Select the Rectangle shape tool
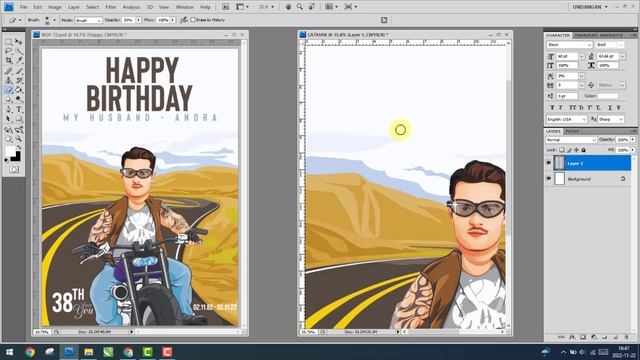This screenshot has width=640, height=360. click(x=19, y=119)
